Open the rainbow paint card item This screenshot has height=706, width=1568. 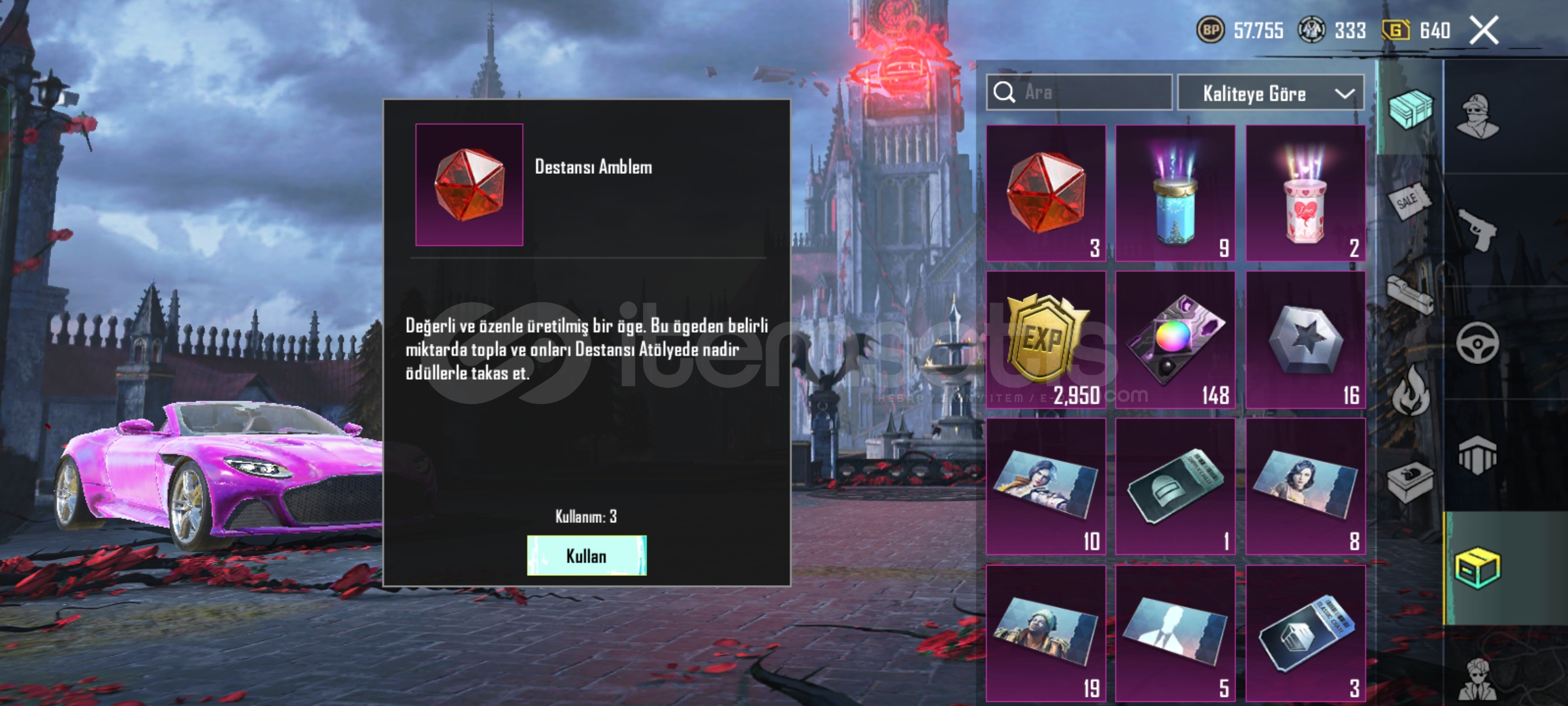[1175, 340]
